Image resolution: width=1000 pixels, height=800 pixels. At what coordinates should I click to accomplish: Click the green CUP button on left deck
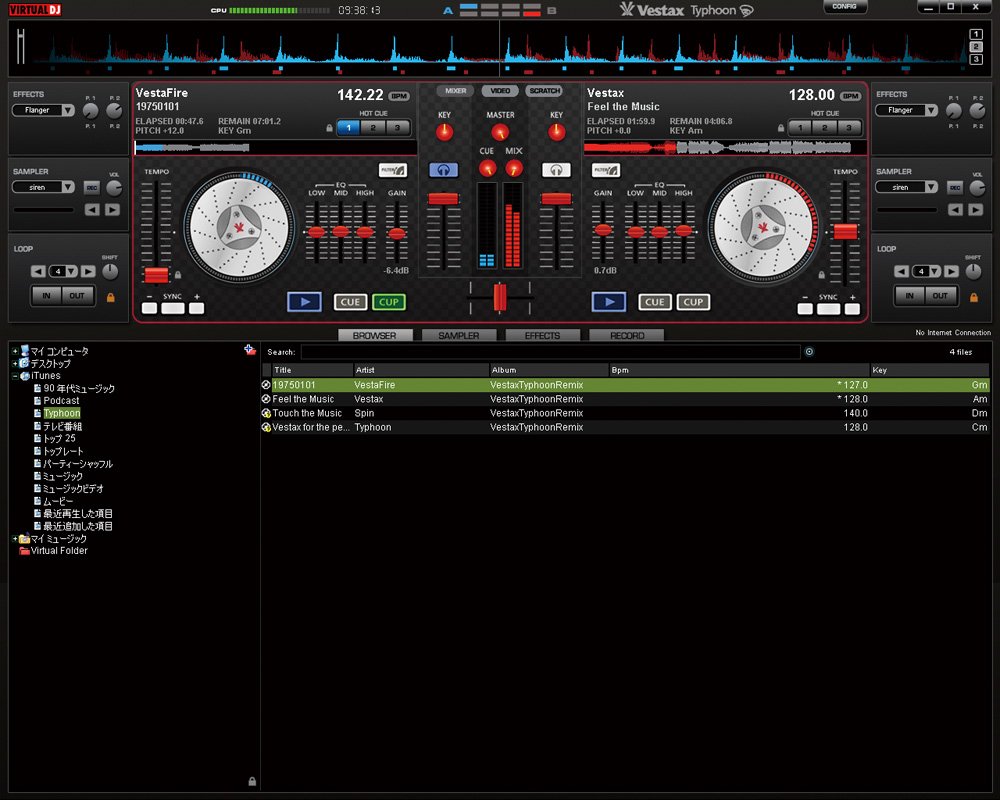[388, 302]
